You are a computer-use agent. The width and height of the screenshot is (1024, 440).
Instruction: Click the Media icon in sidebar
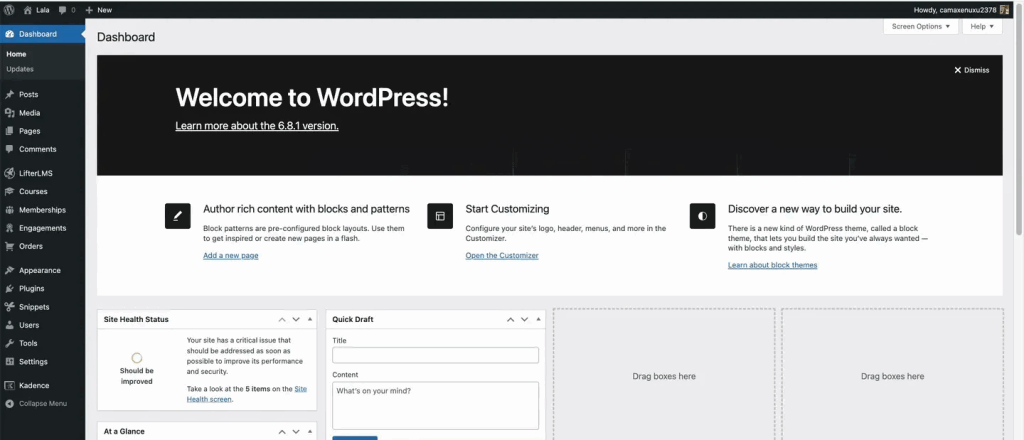click(x=9, y=113)
